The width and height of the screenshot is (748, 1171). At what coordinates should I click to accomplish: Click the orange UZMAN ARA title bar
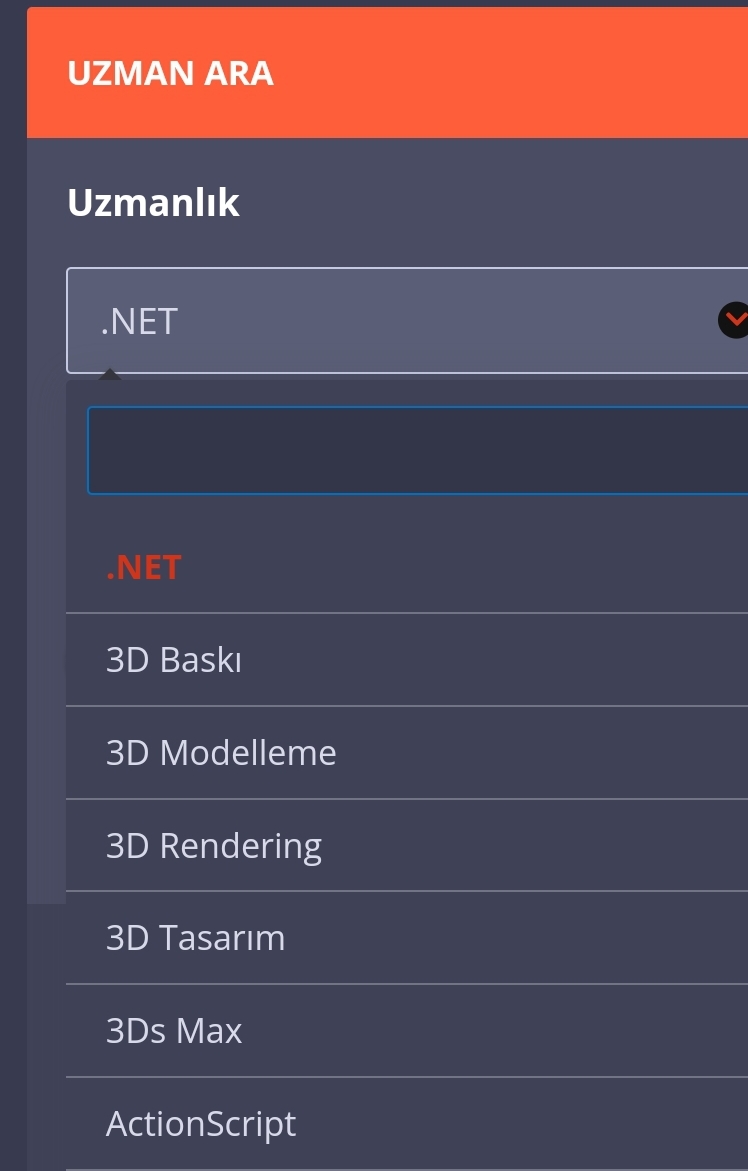(387, 72)
